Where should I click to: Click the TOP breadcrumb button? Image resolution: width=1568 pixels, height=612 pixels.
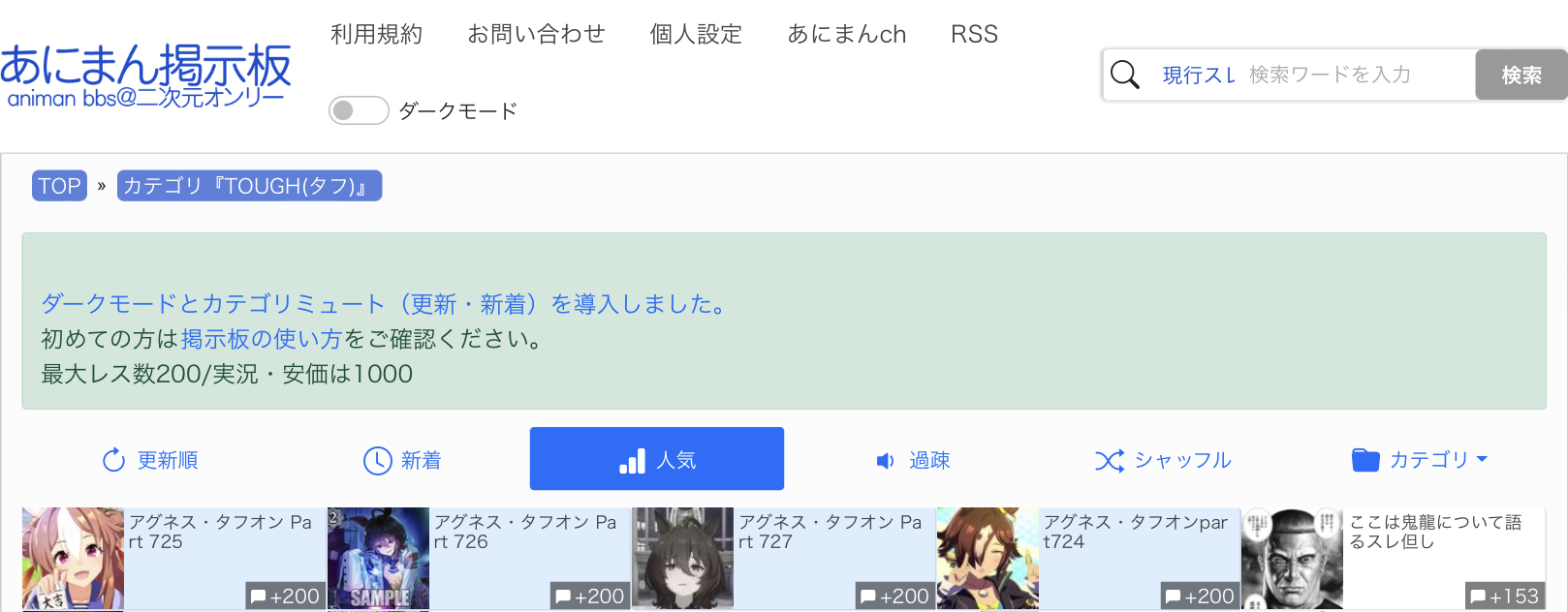tap(59, 186)
